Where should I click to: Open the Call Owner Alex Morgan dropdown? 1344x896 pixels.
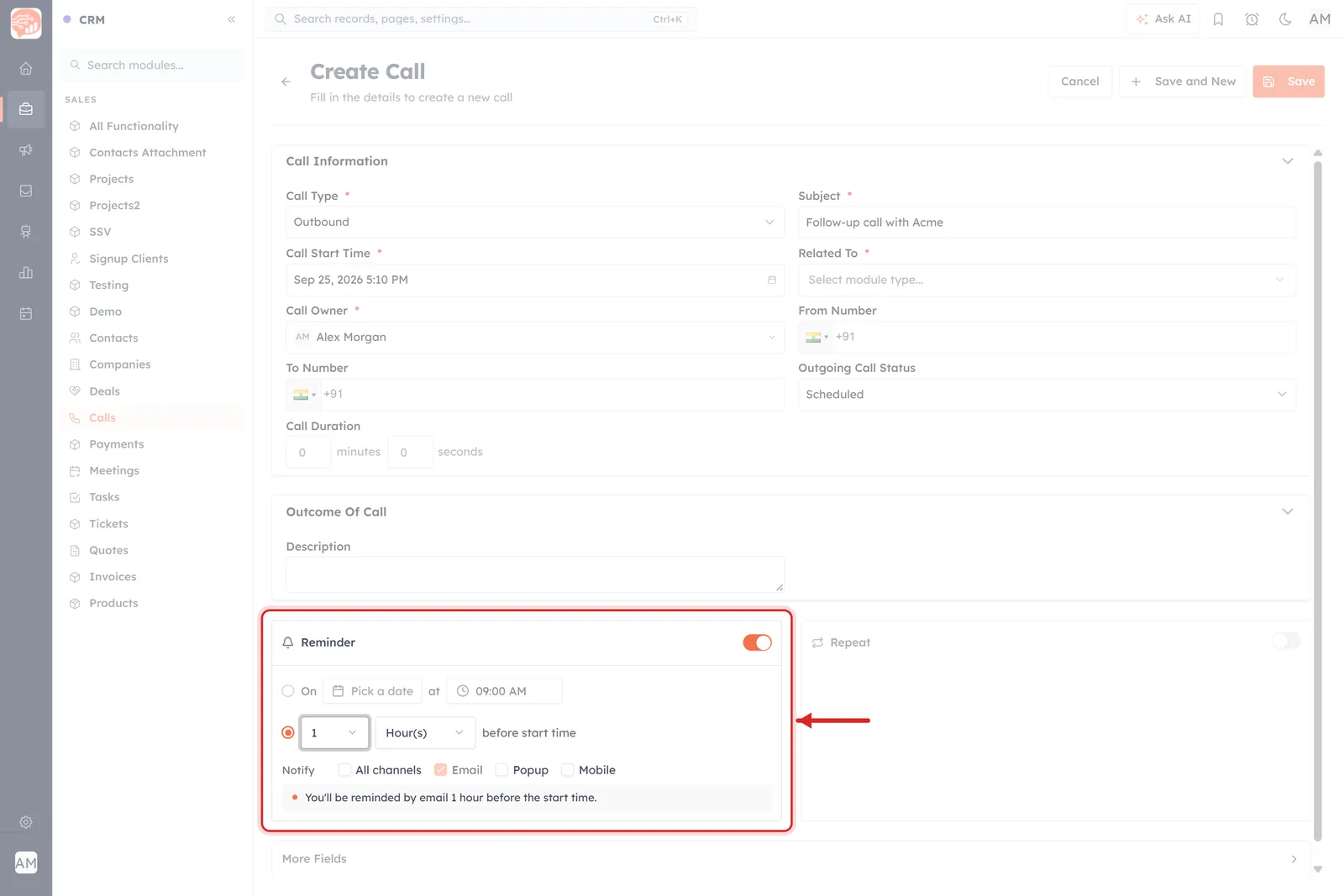click(535, 337)
